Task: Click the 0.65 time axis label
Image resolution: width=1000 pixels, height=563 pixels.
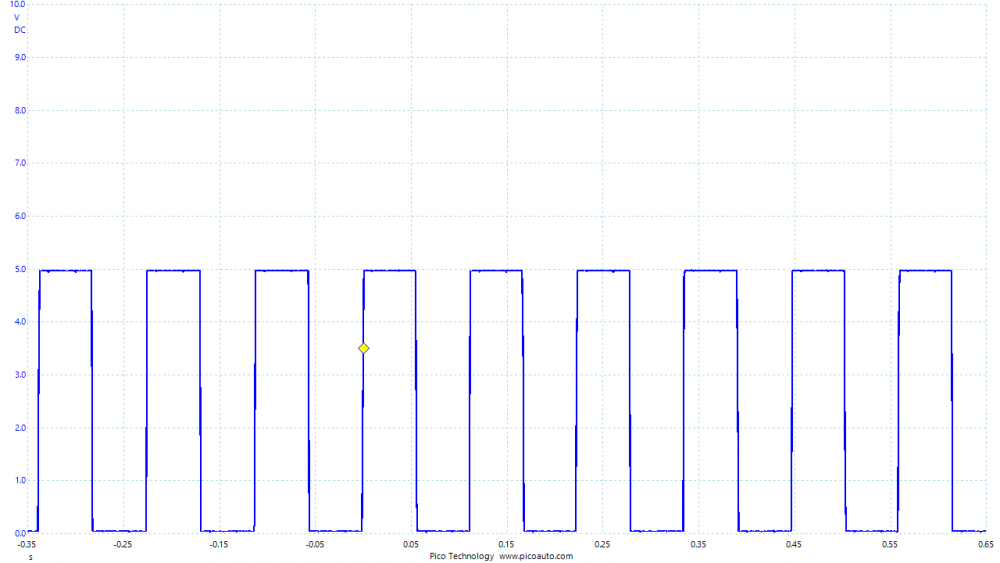Action: [985, 545]
